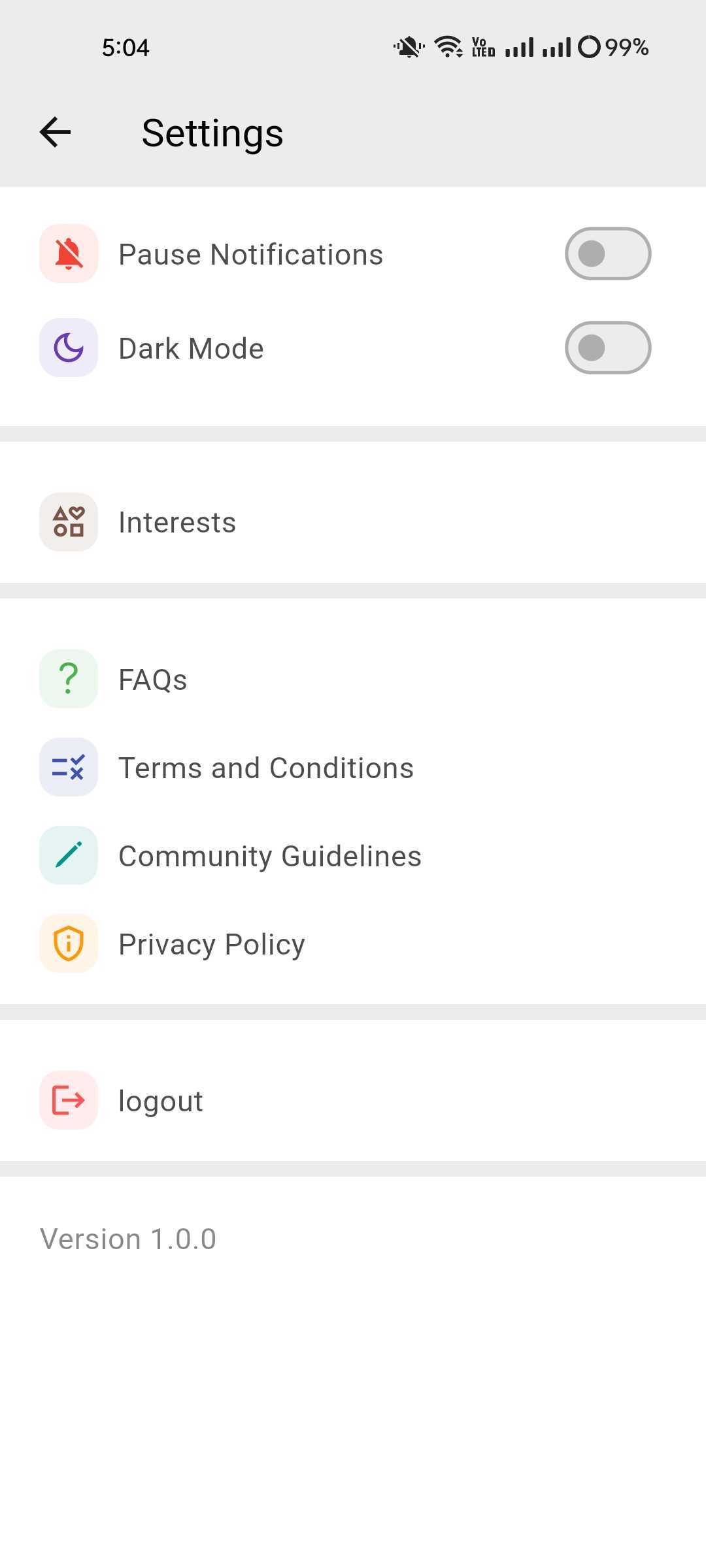Tap the orange privacy shield icon
Viewport: 706px width, 1568px height.
[69, 943]
